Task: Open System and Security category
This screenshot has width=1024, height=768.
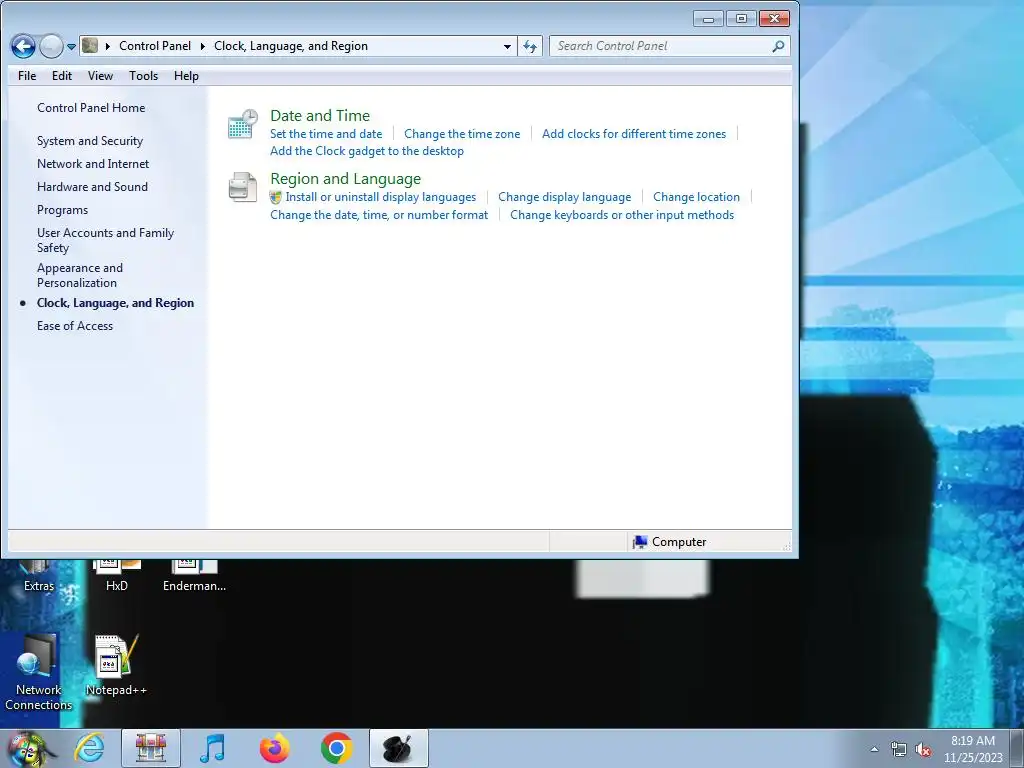Action: (x=89, y=141)
